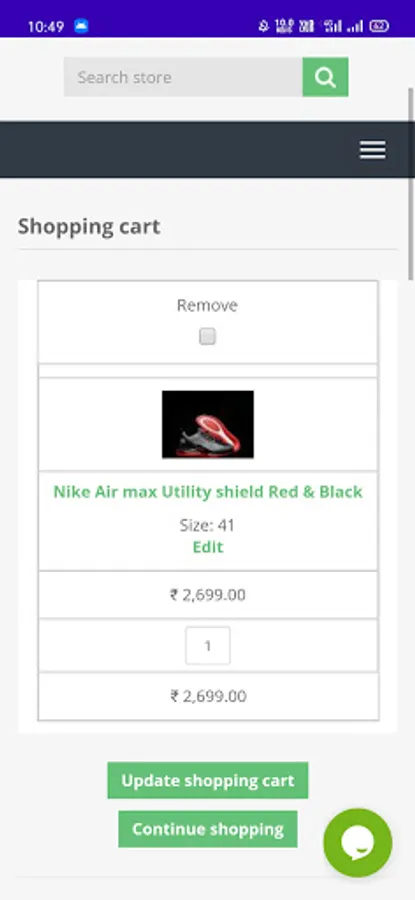Focus the quantity input box

click(208, 646)
